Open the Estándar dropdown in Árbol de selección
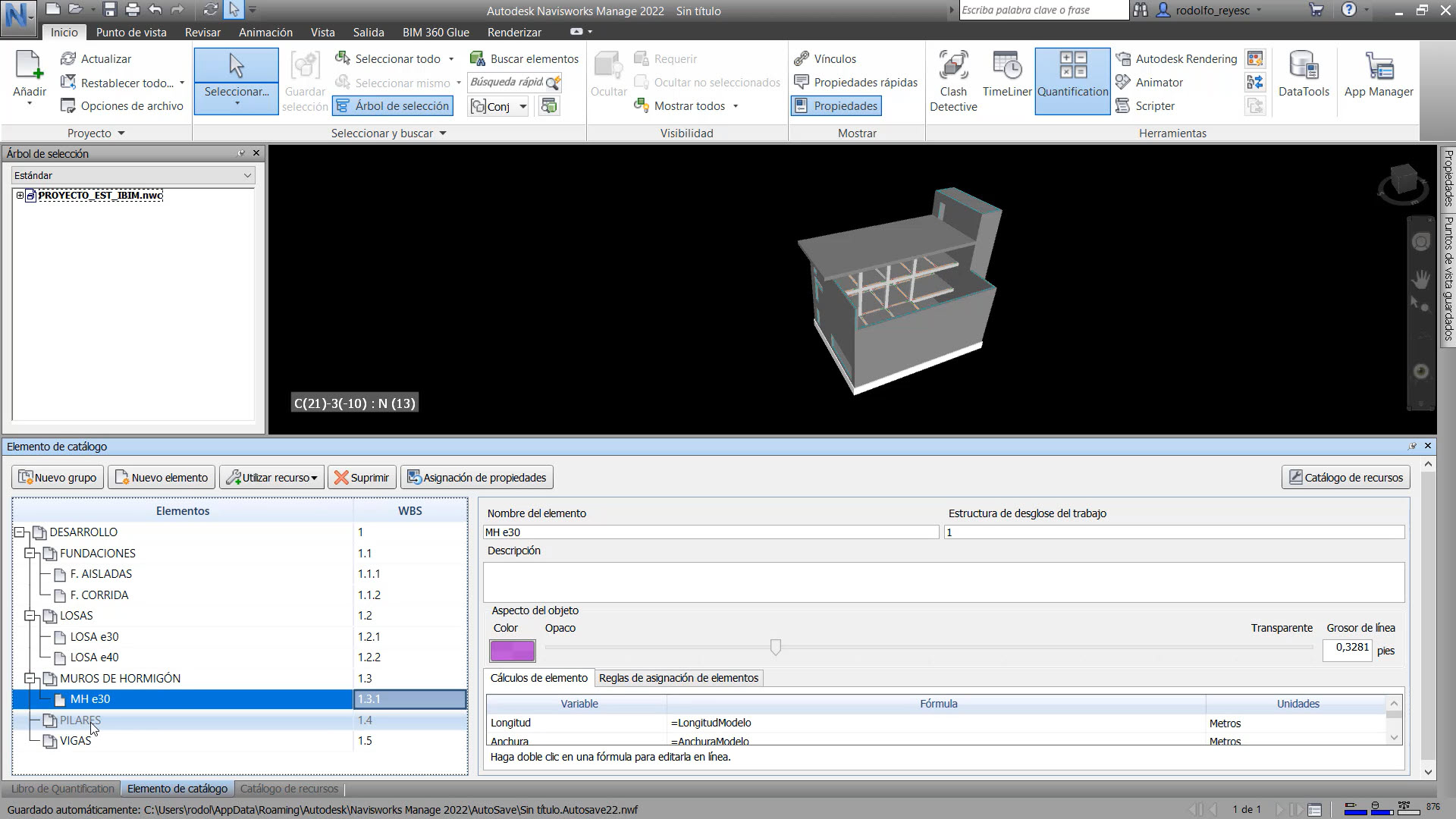 click(246, 175)
